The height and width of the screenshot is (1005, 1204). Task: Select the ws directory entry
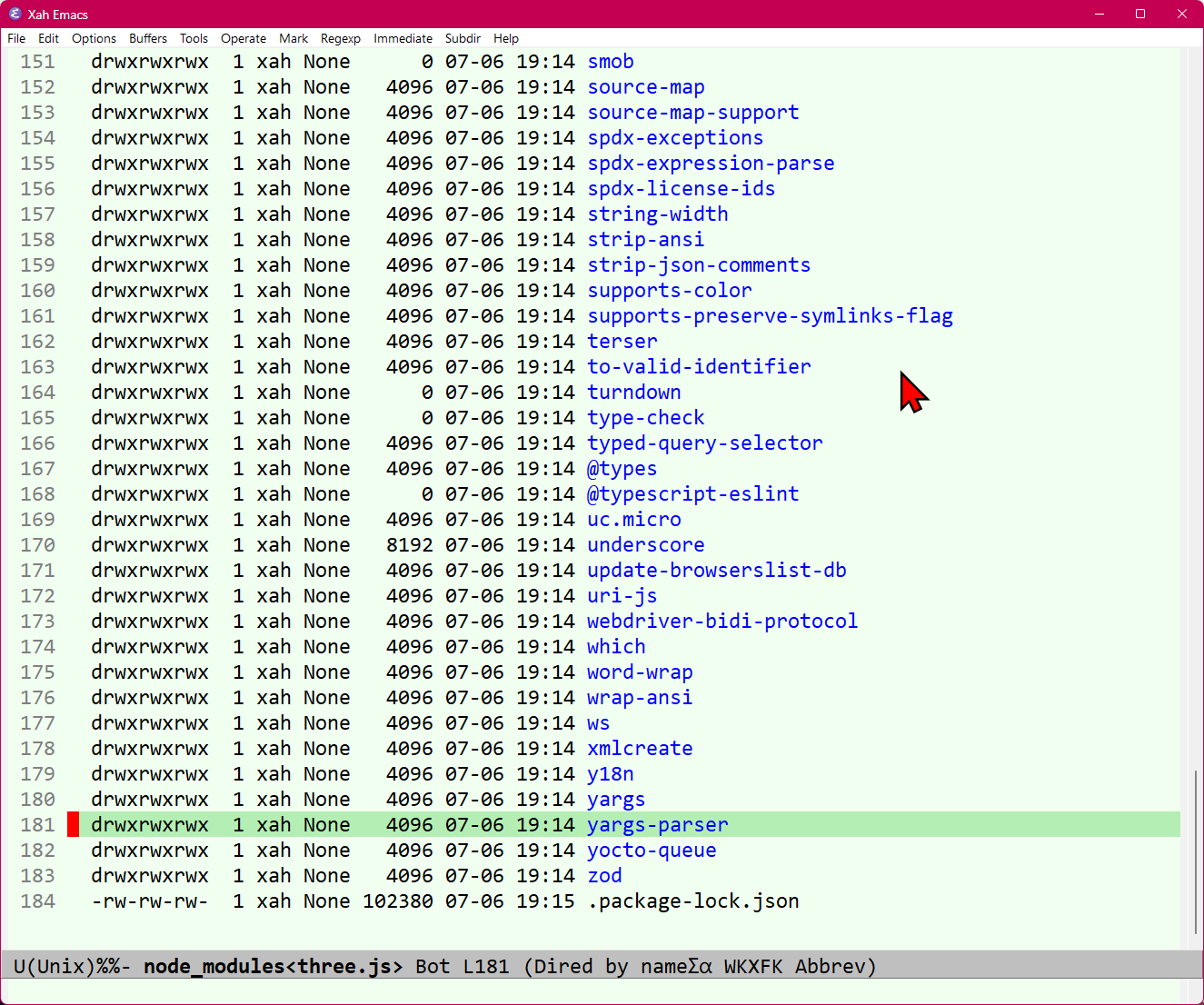pos(599,723)
